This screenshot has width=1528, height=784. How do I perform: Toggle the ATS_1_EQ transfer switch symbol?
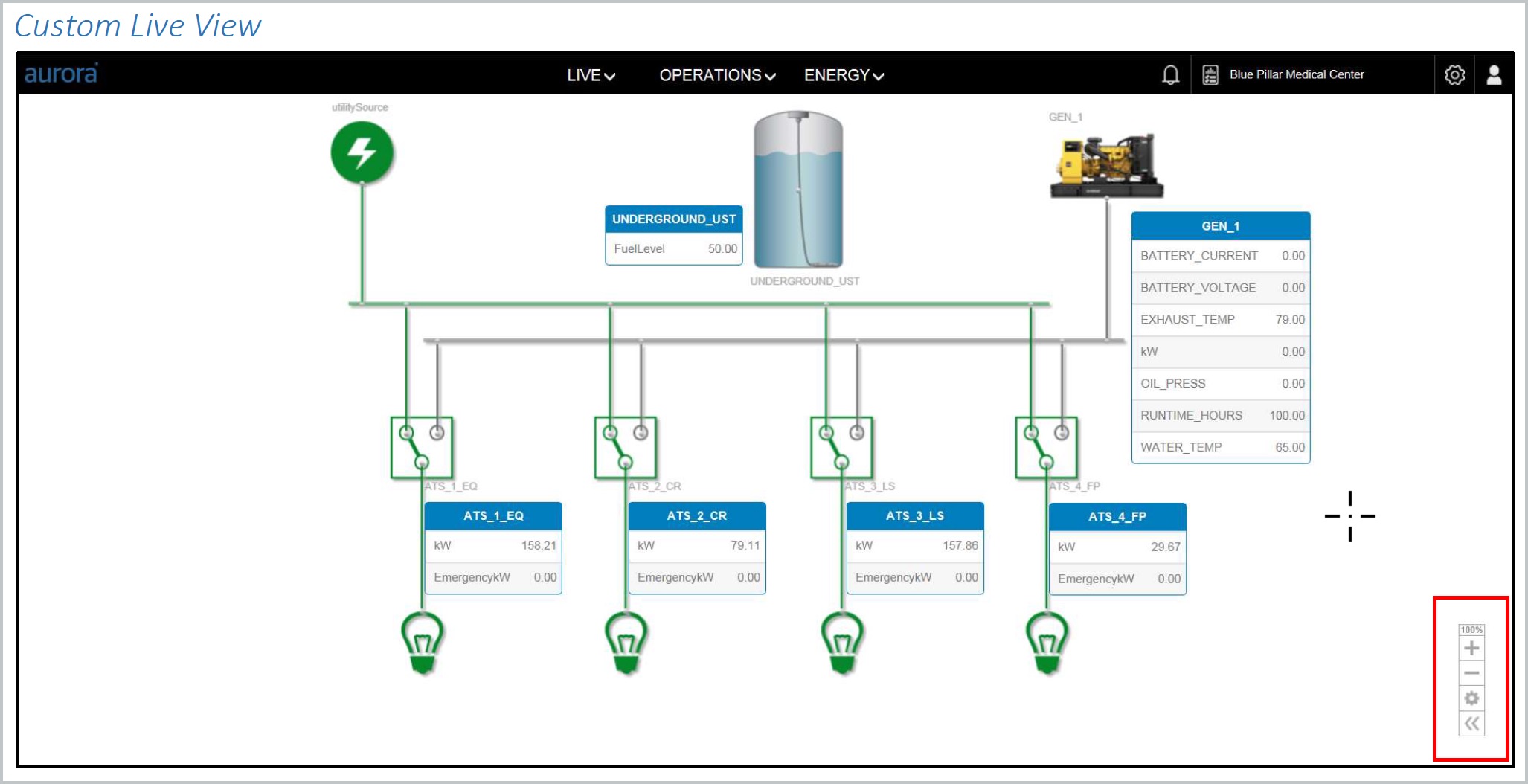click(x=421, y=447)
